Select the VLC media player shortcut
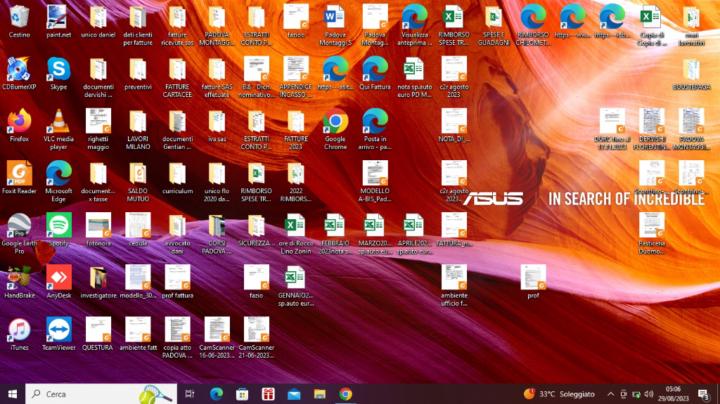This screenshot has width=720, height=404. 58,122
